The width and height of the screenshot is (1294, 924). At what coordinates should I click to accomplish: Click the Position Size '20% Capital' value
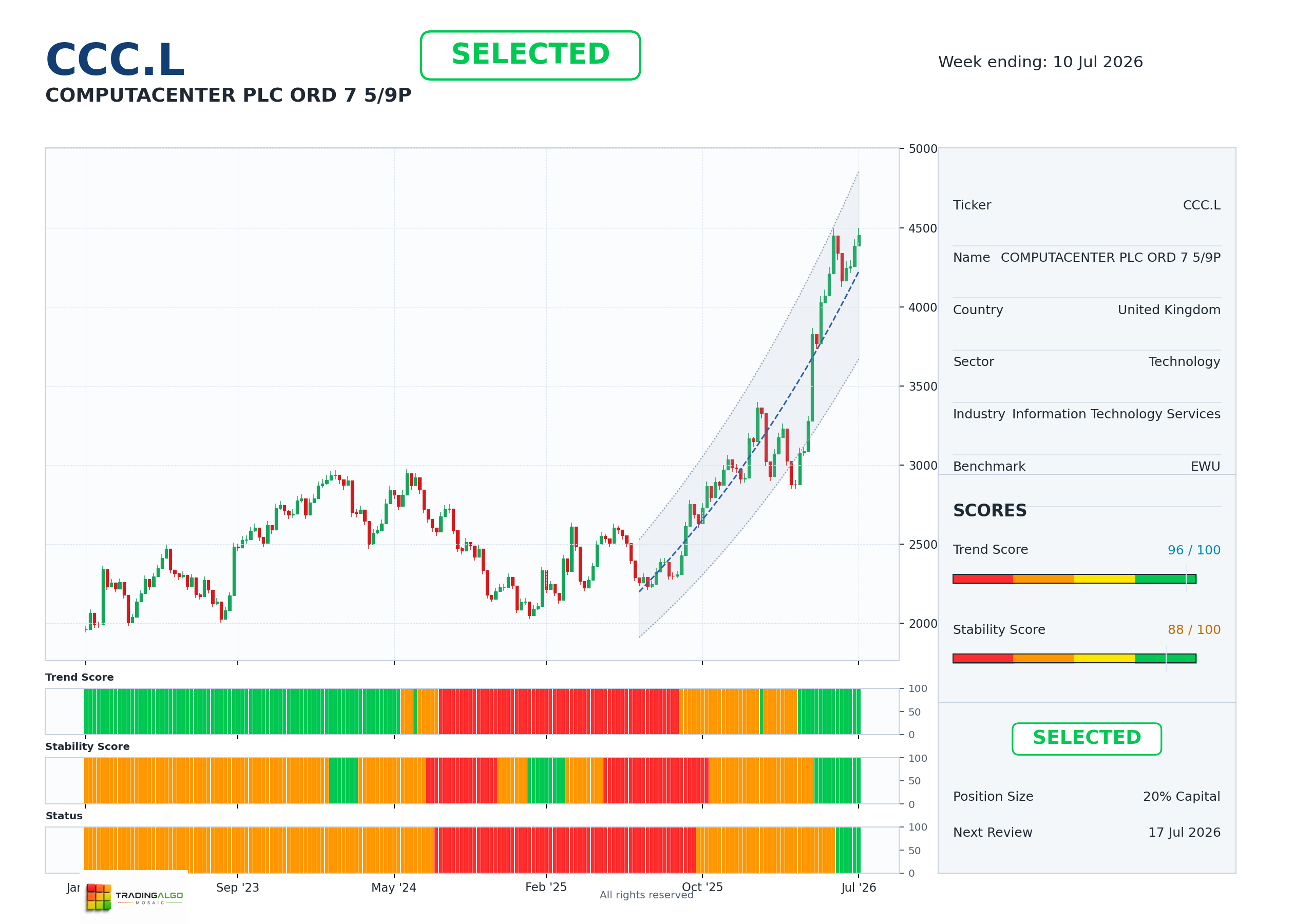(x=1182, y=797)
